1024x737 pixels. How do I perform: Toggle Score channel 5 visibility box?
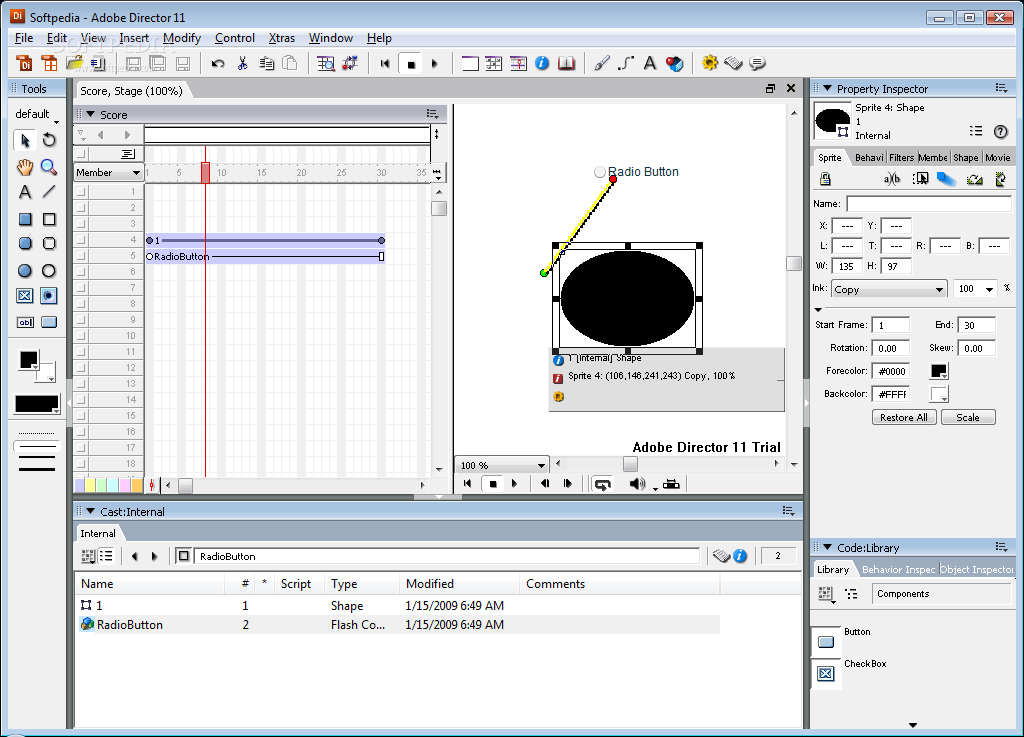pyautogui.click(x=81, y=257)
